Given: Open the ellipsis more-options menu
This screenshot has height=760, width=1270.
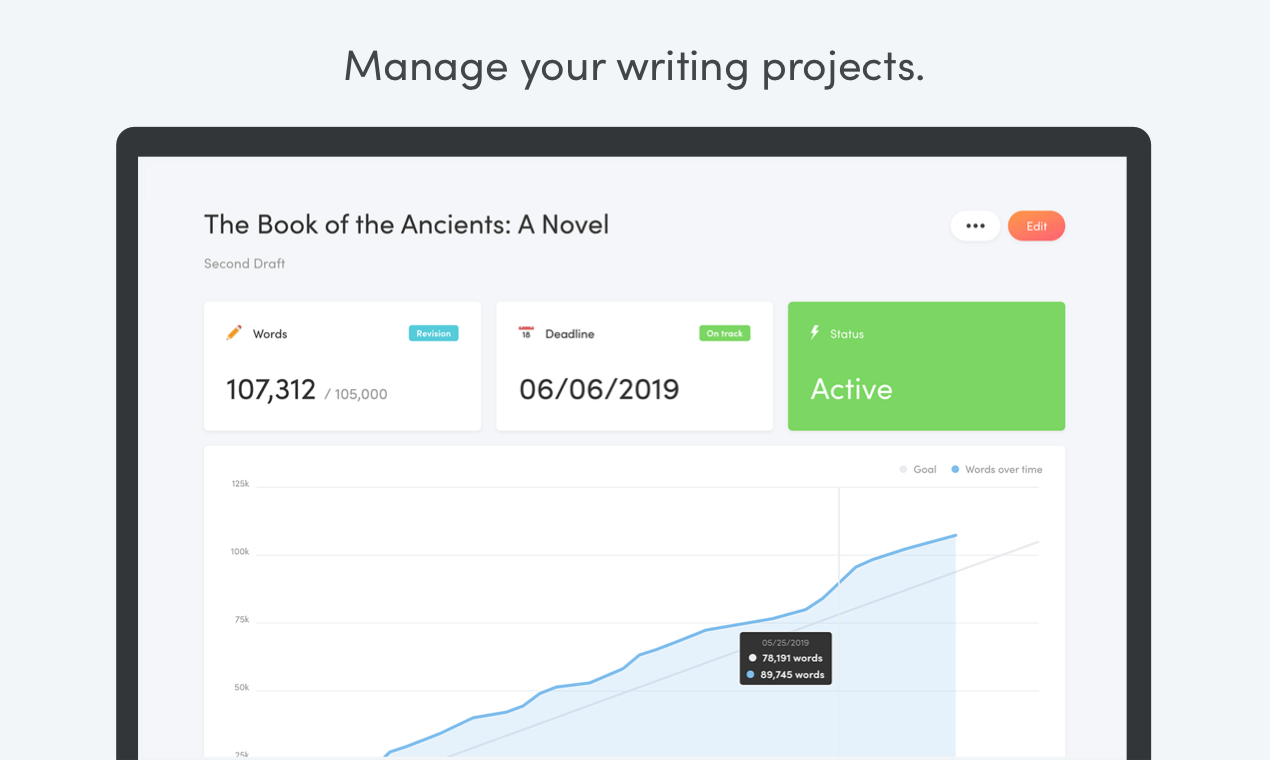Looking at the screenshot, I should (974, 226).
